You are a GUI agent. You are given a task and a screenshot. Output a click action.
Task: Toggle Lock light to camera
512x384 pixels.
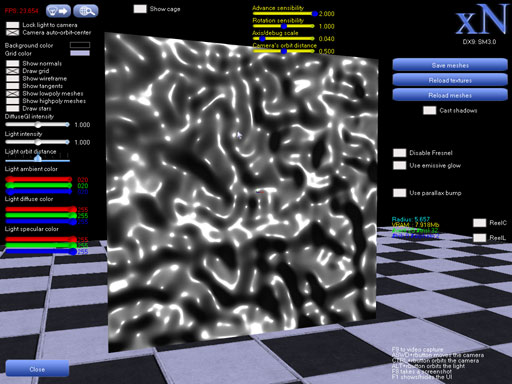(x=13, y=25)
